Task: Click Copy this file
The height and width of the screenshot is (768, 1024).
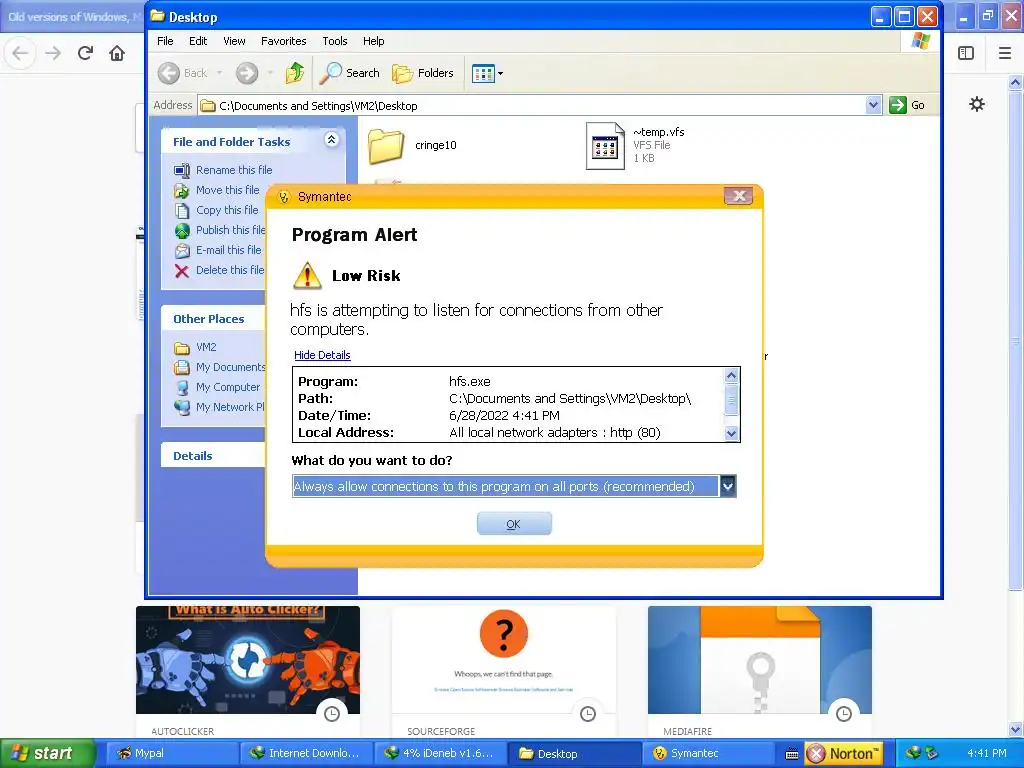Action: [x=227, y=210]
